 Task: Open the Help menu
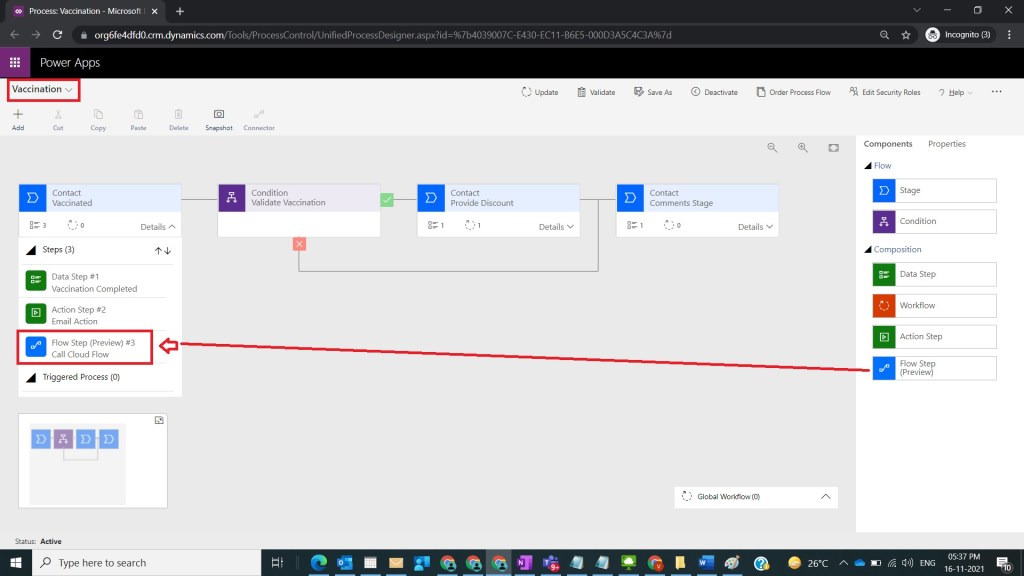coord(955,92)
